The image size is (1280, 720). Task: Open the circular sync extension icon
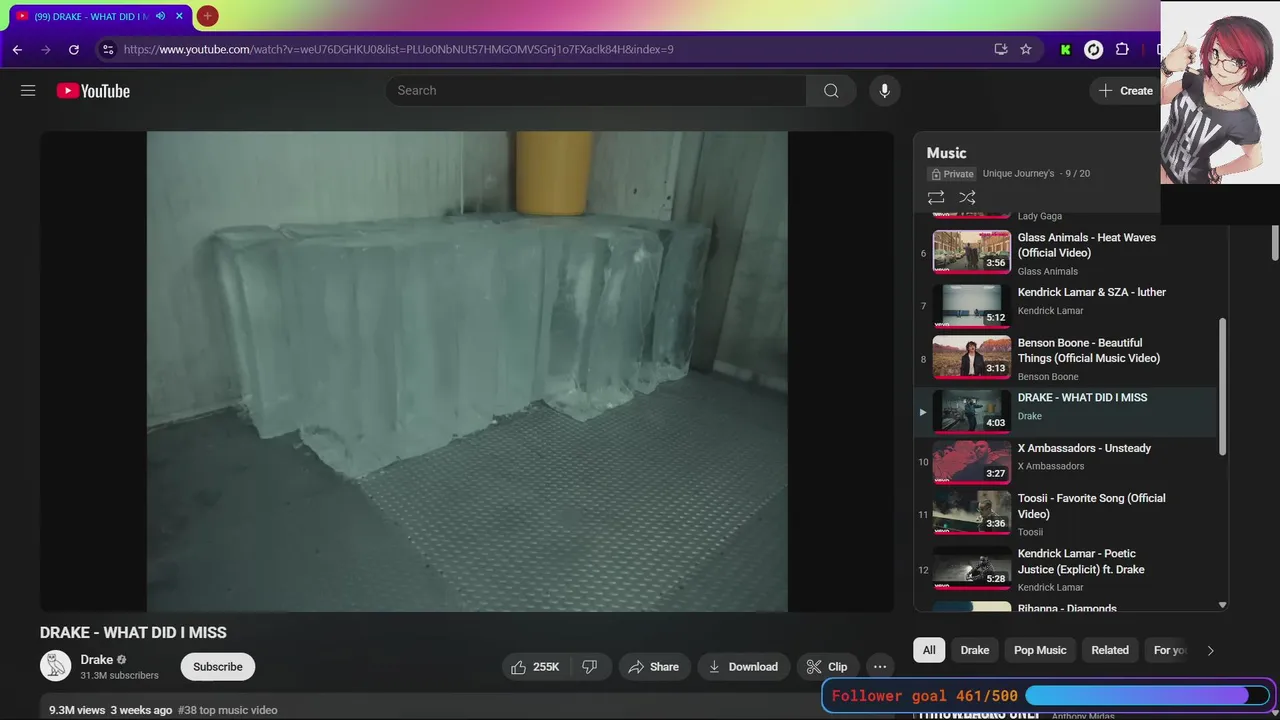[1094, 49]
